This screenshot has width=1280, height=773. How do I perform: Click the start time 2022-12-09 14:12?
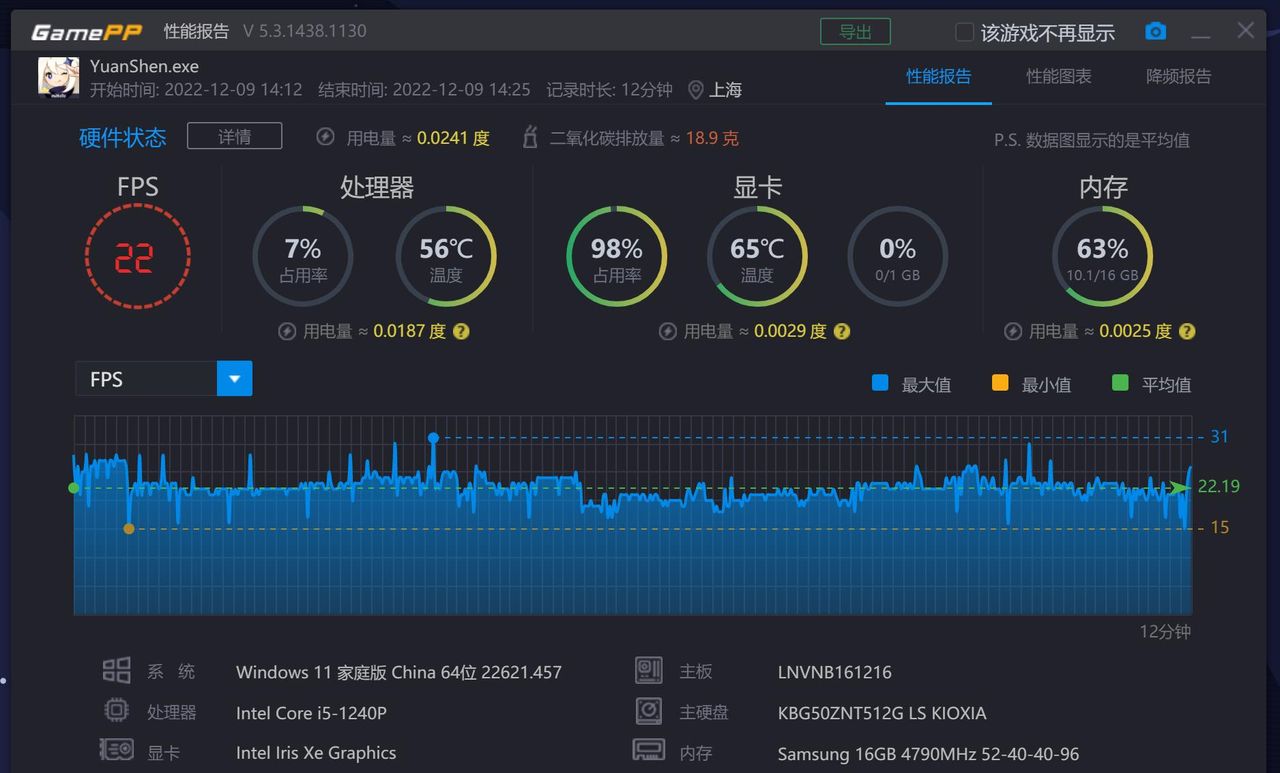233,89
